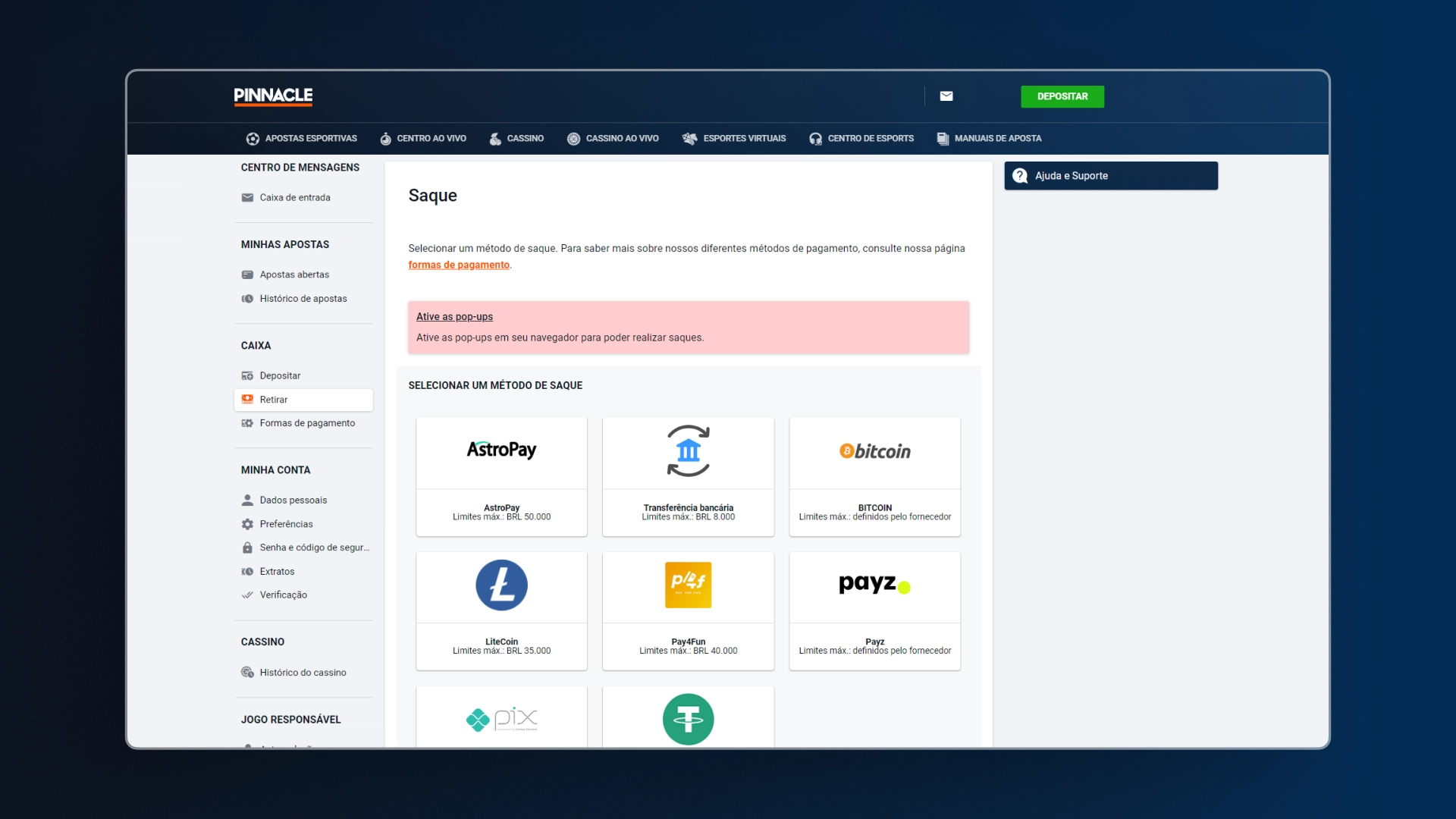Navigate to Centro de Esports
The width and height of the screenshot is (1456, 819).
pos(861,139)
